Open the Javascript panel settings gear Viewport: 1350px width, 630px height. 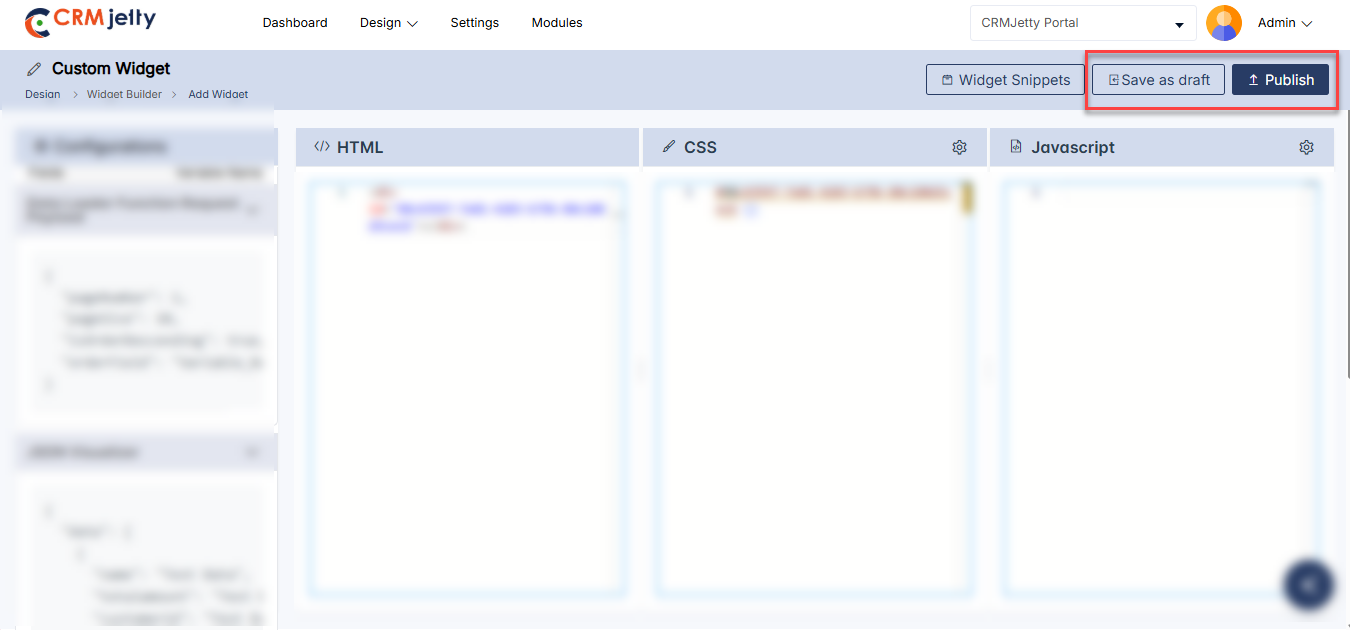[1306, 147]
